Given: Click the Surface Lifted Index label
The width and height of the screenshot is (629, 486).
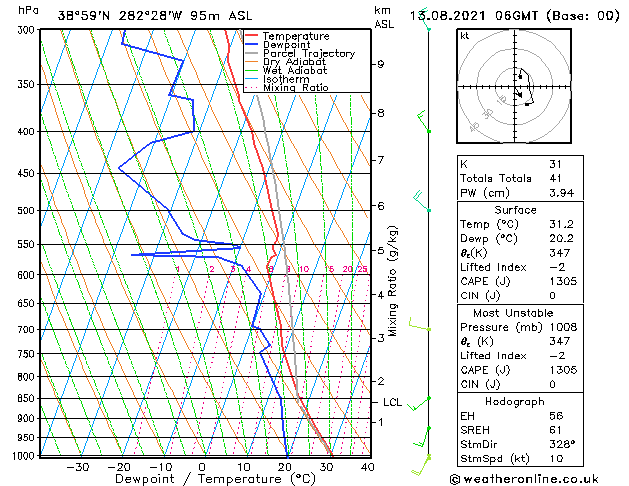Looking at the screenshot, I should [493, 267].
